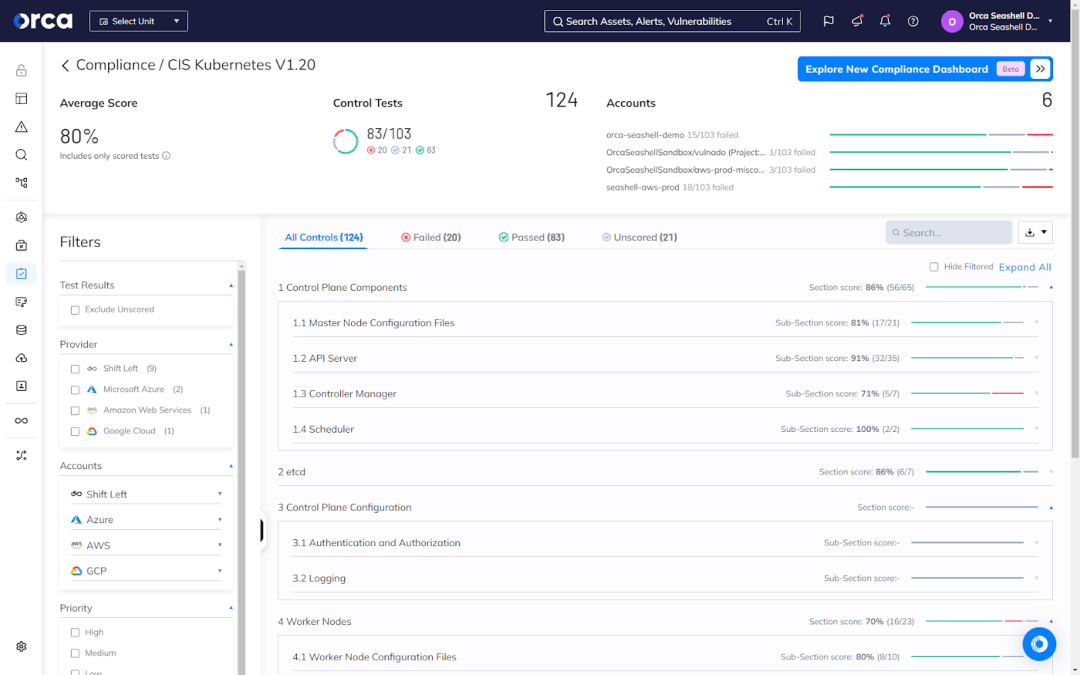Viewport: 1080px width, 675px height.
Task: Open the flag icon in top bar
Action: tap(829, 21)
